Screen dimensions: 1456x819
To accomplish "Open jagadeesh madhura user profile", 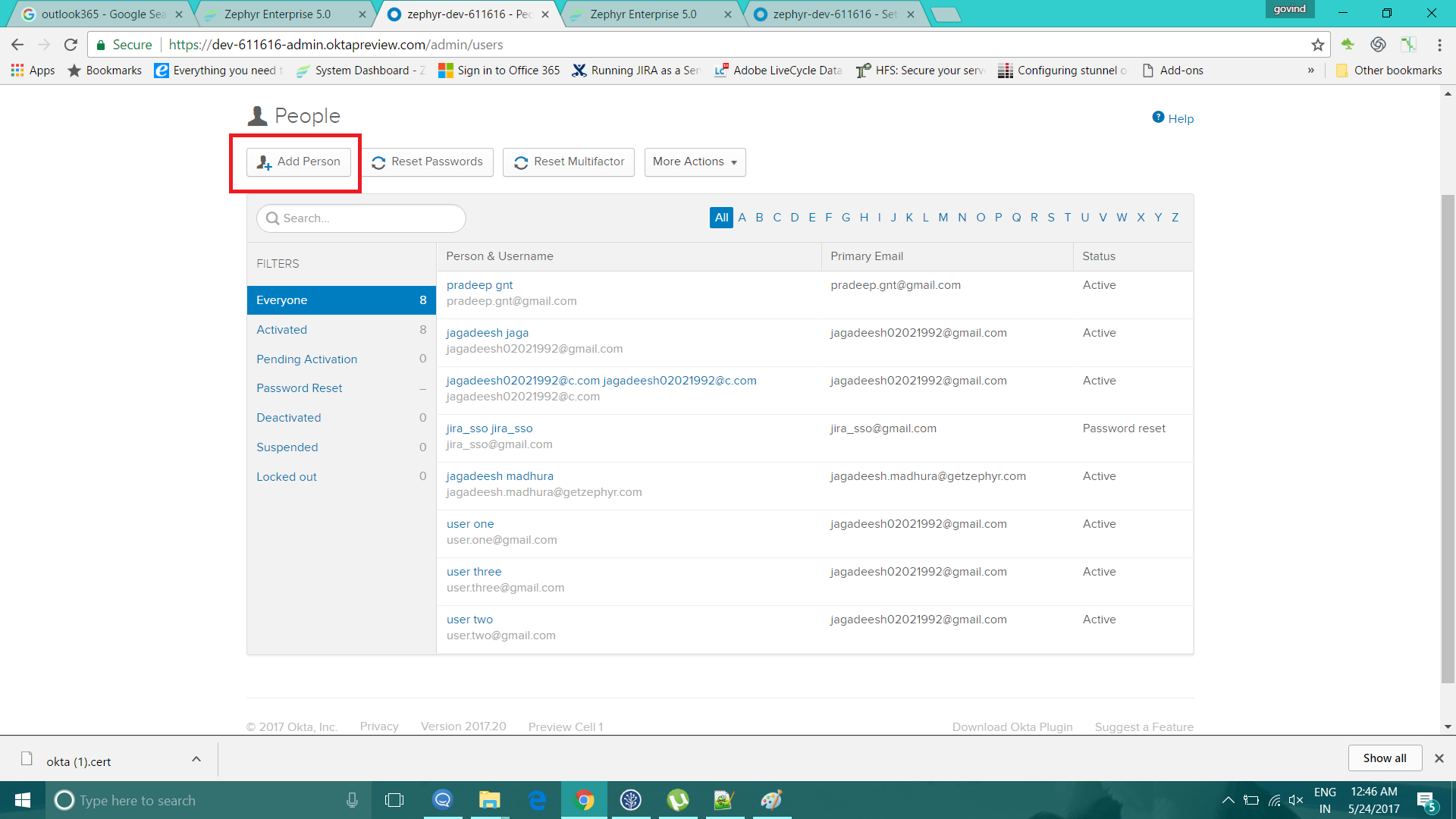I will [x=500, y=476].
